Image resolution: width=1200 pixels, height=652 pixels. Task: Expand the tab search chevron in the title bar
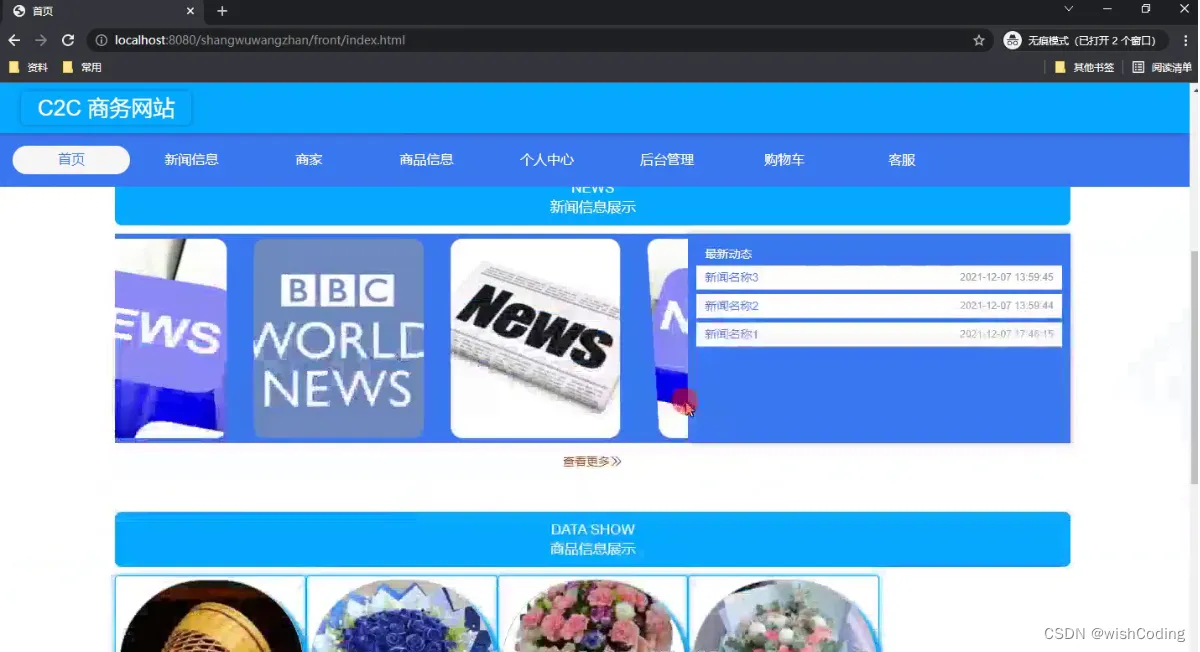coord(1068,9)
